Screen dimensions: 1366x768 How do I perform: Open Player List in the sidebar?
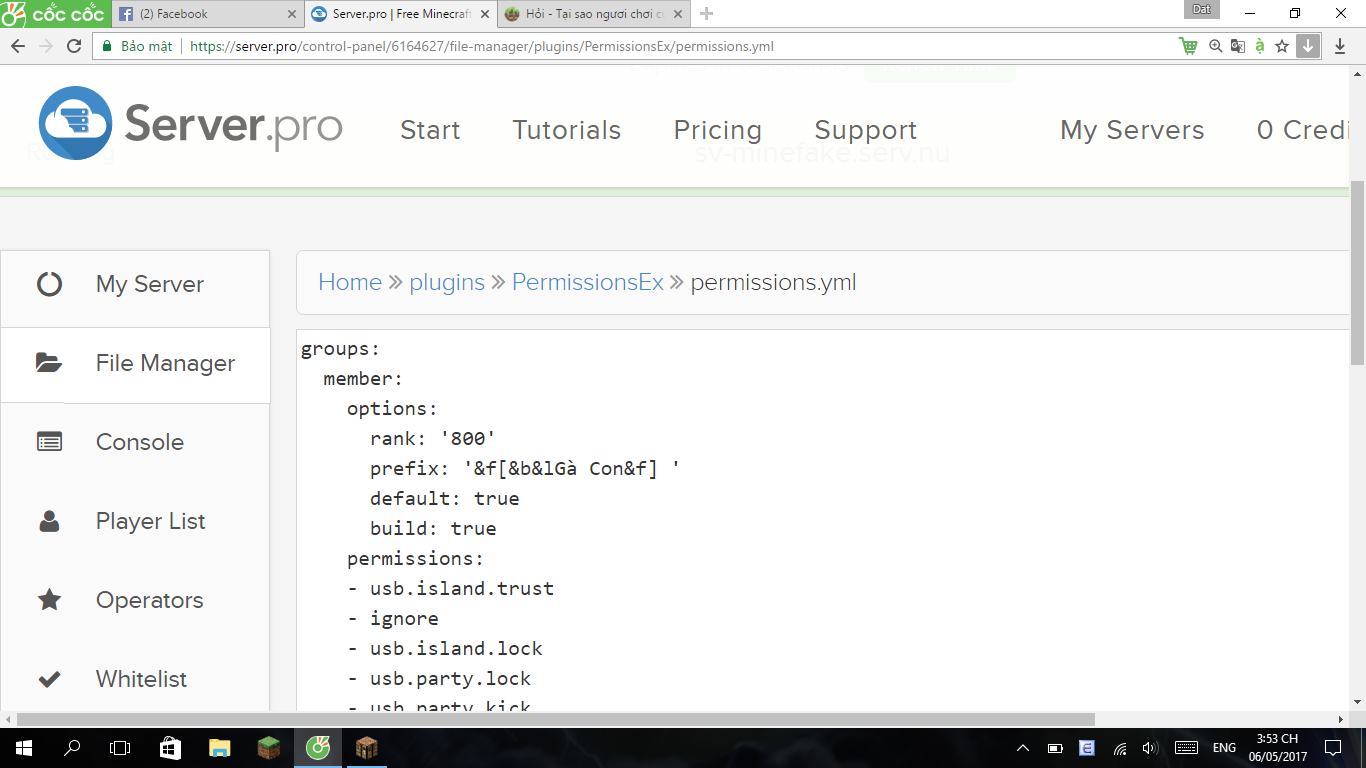[135, 521]
